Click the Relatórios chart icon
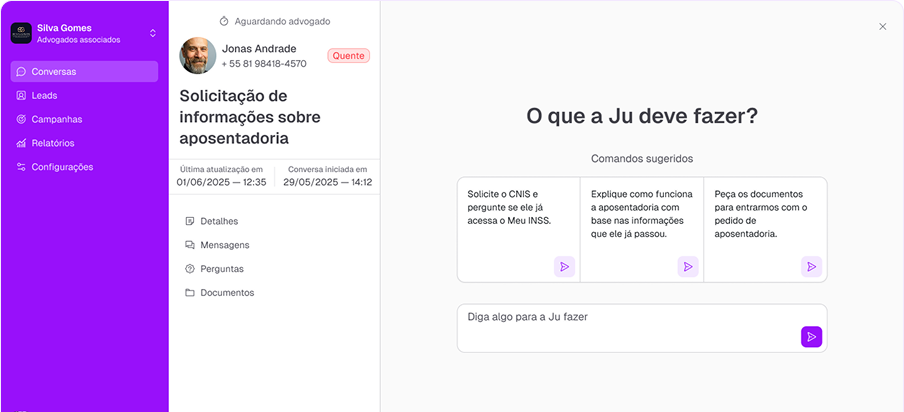This screenshot has width=904, height=412. coord(21,143)
